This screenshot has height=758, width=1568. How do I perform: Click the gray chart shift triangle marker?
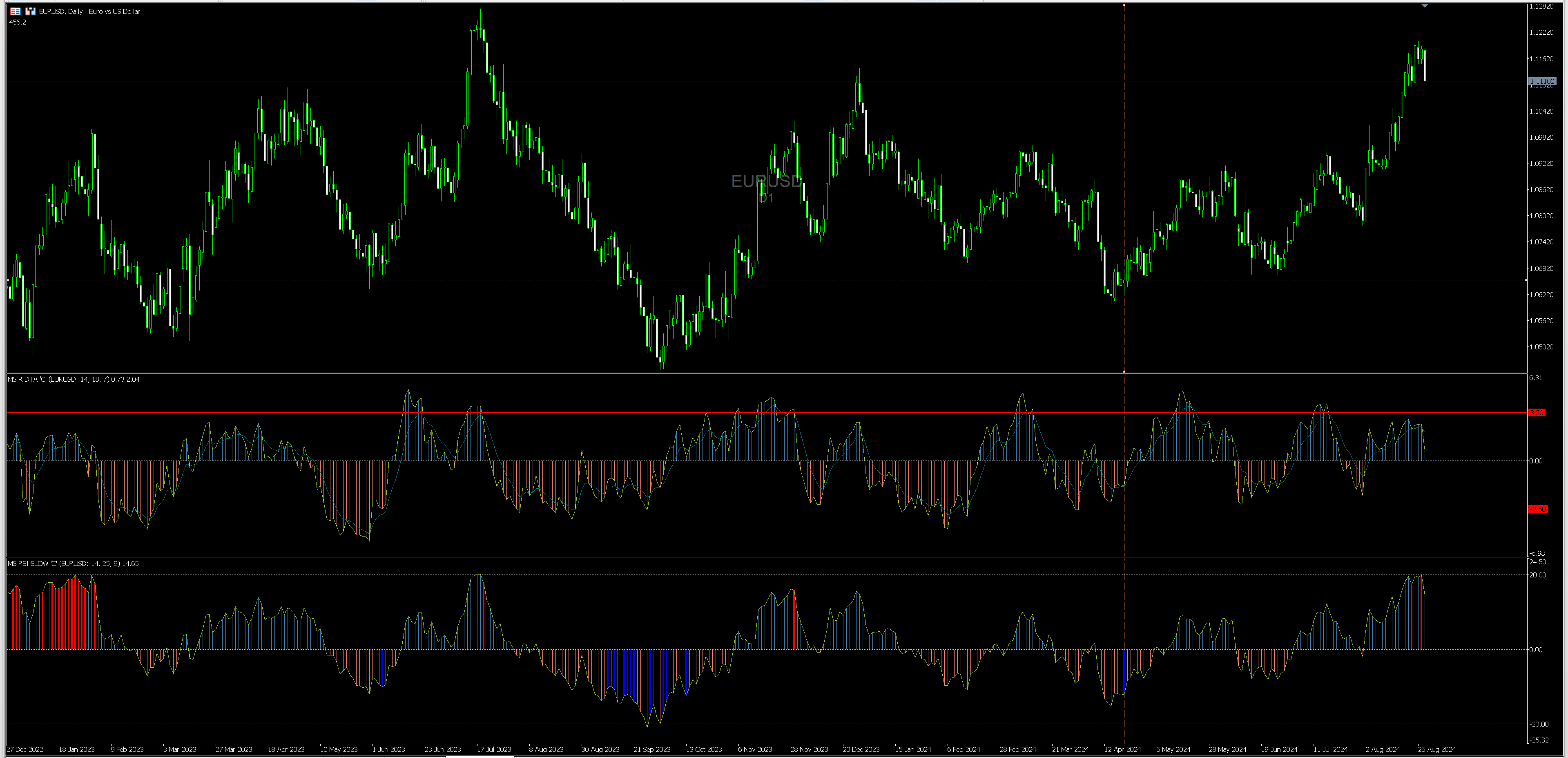pos(1424,5)
